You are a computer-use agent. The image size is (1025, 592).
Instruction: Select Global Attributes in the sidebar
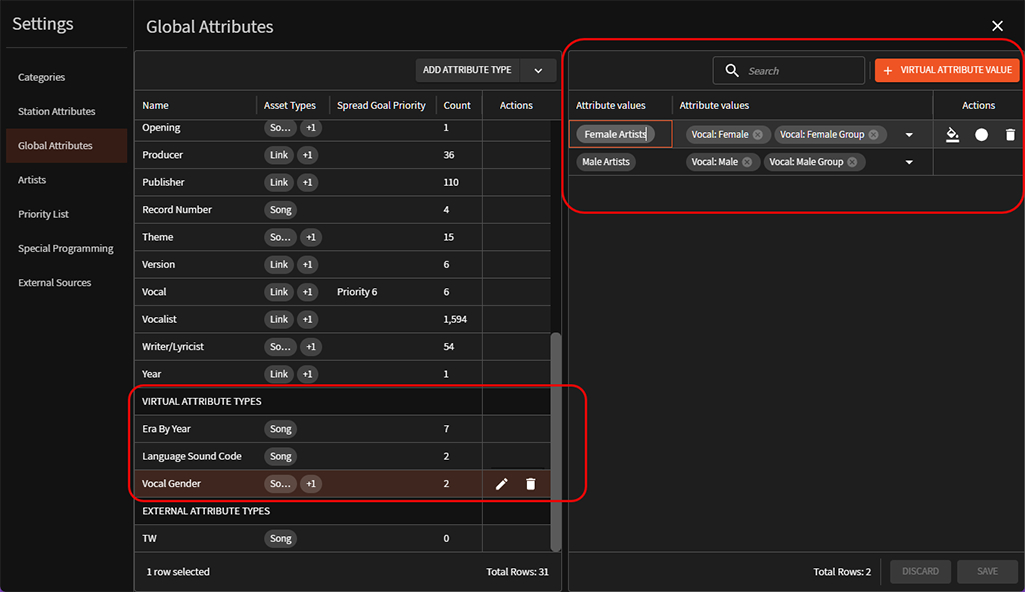coord(67,146)
